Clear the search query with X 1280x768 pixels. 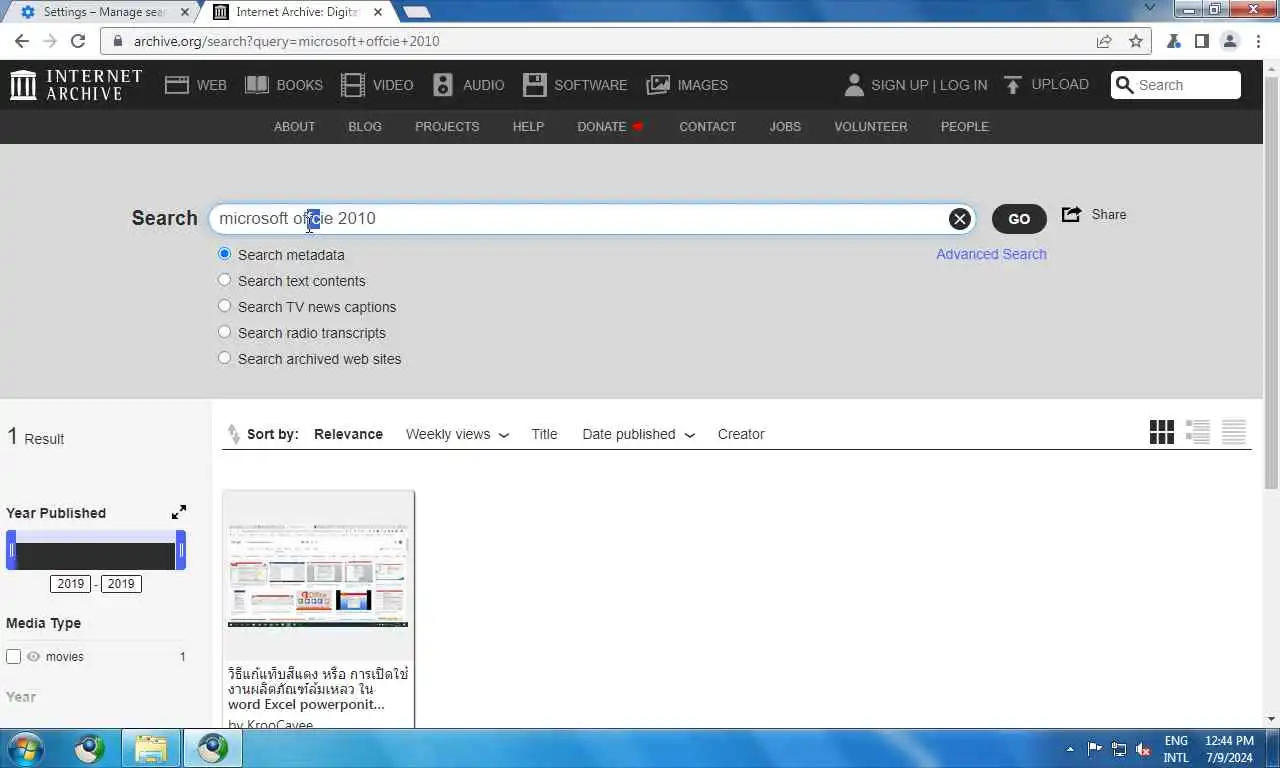click(x=960, y=219)
